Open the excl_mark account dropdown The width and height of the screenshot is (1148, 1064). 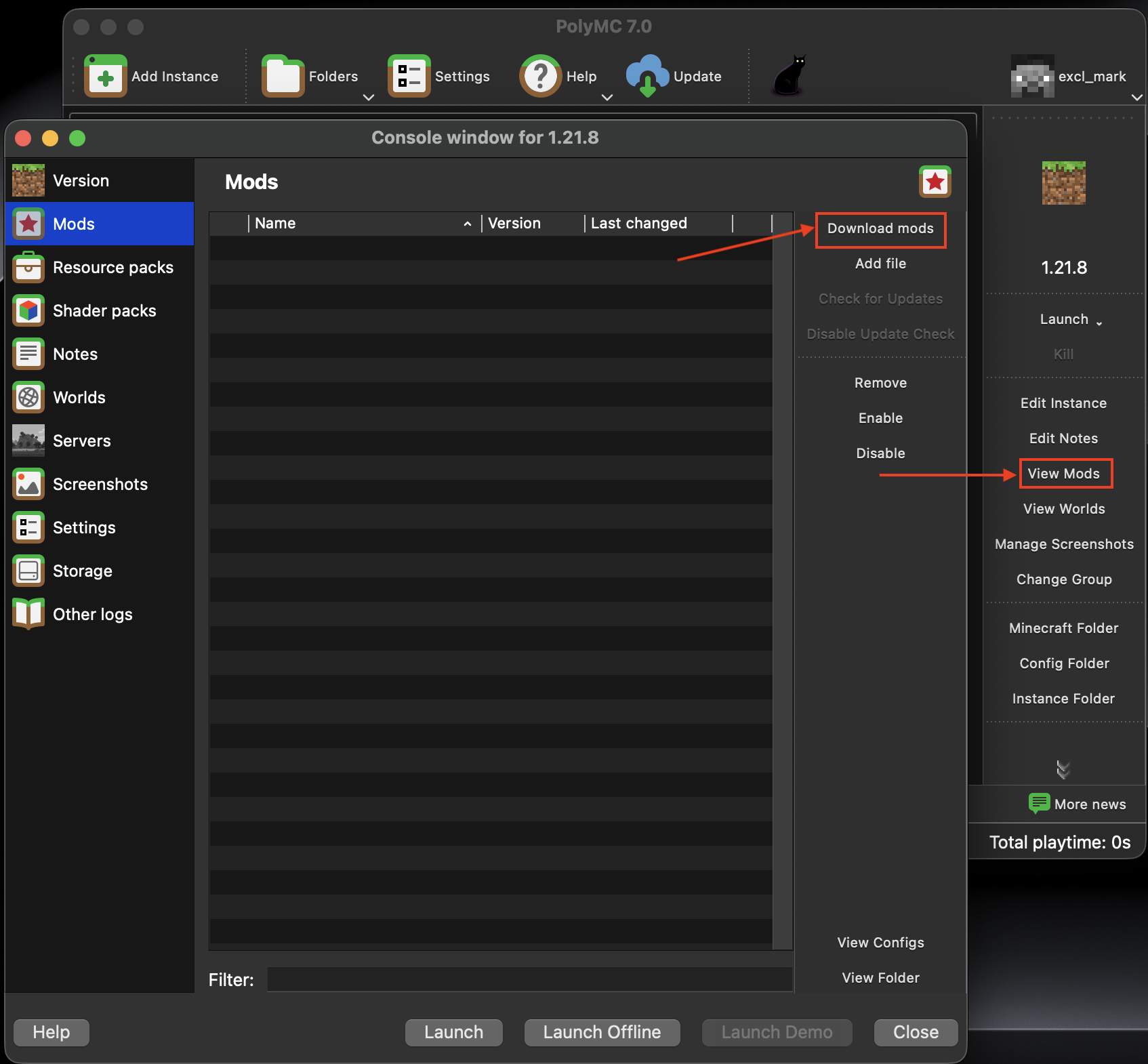tap(1136, 98)
